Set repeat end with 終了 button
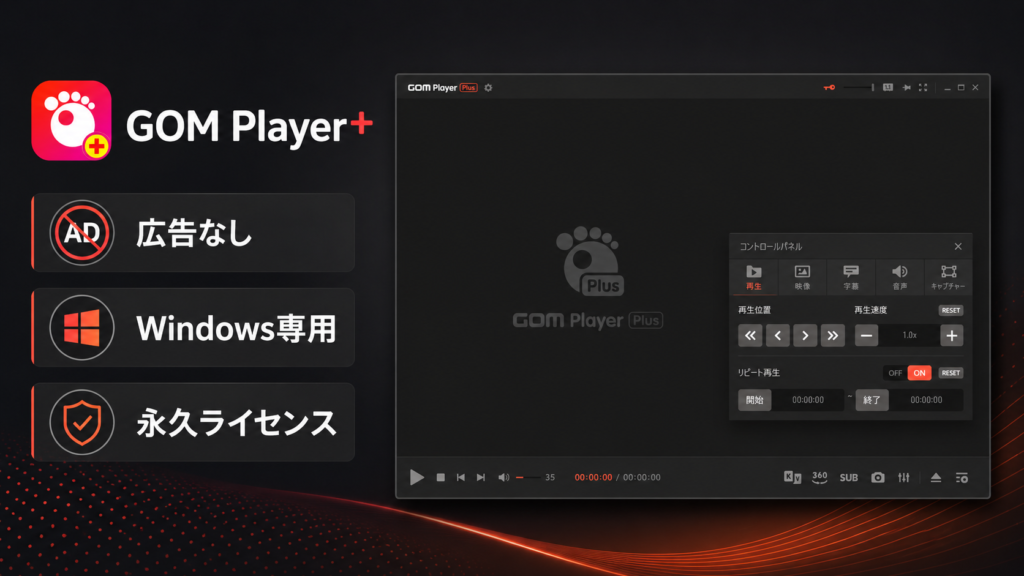Image resolution: width=1024 pixels, height=576 pixels. 872,400
